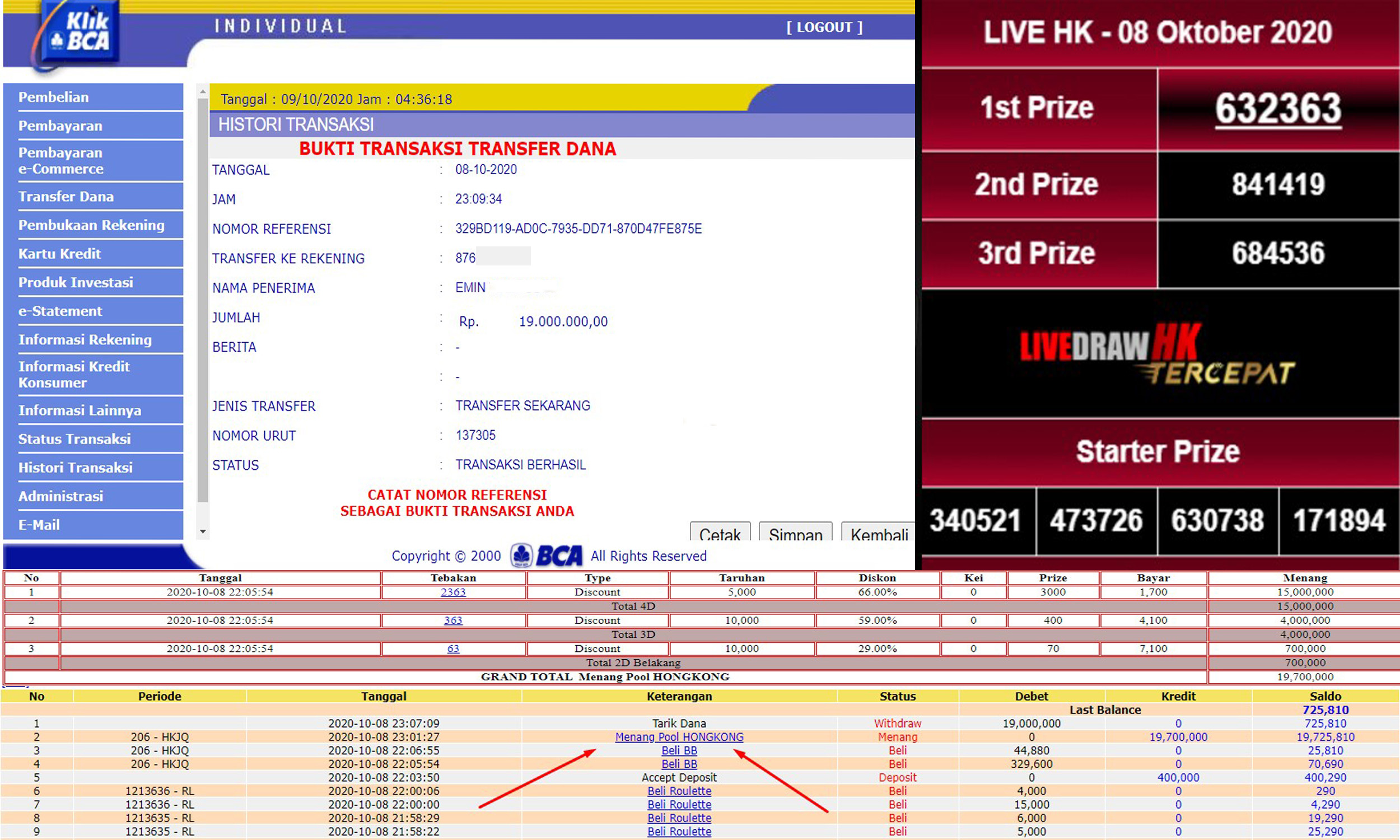This screenshot has width=1400, height=840.
Task: Click the Withdraw status text
Action: (898, 724)
